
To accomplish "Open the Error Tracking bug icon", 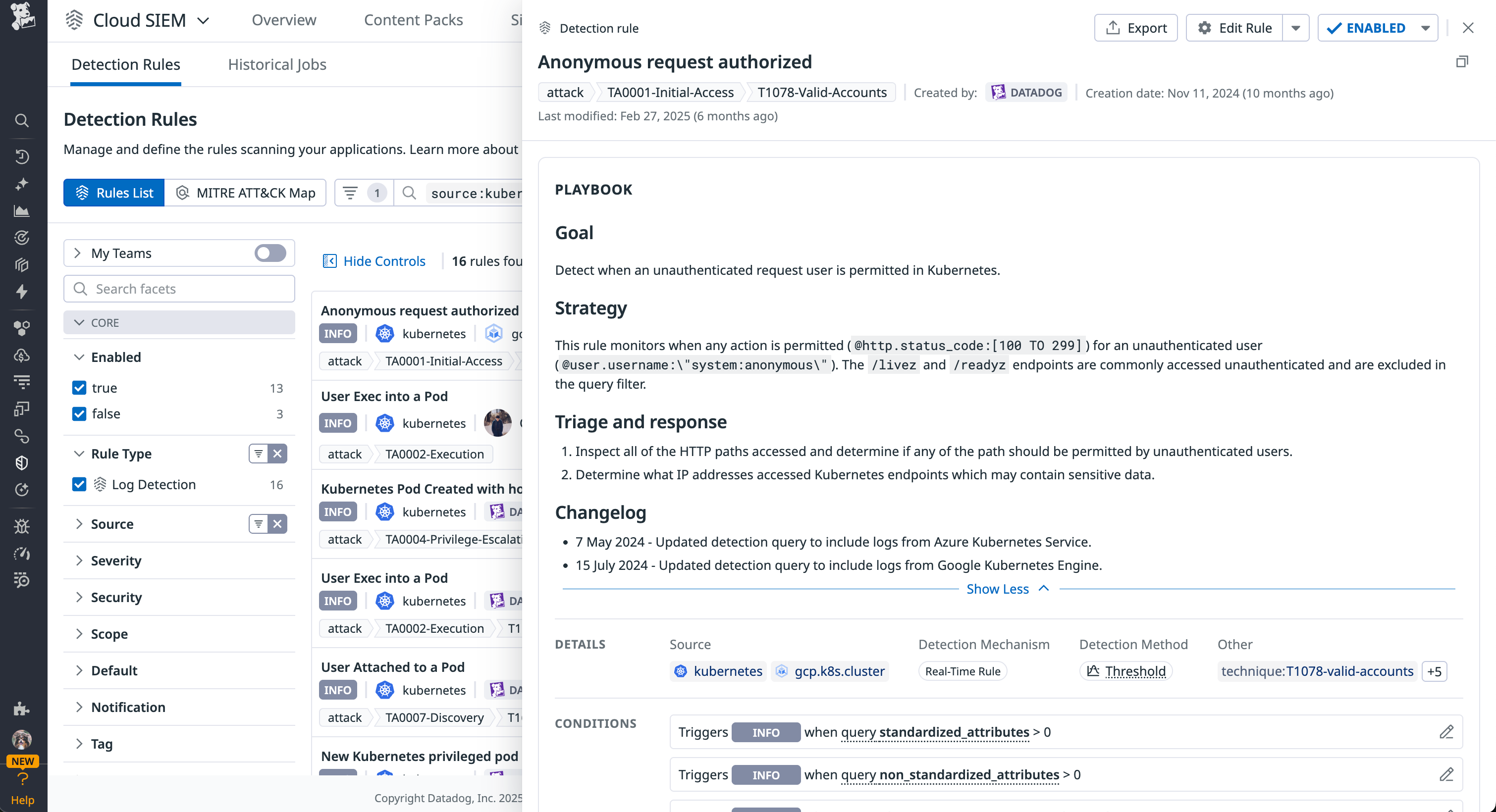I will pos(22,526).
